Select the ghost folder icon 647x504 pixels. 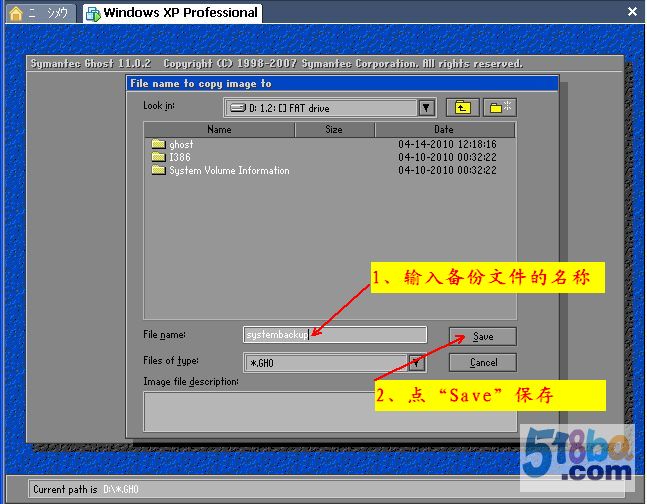click(158, 144)
